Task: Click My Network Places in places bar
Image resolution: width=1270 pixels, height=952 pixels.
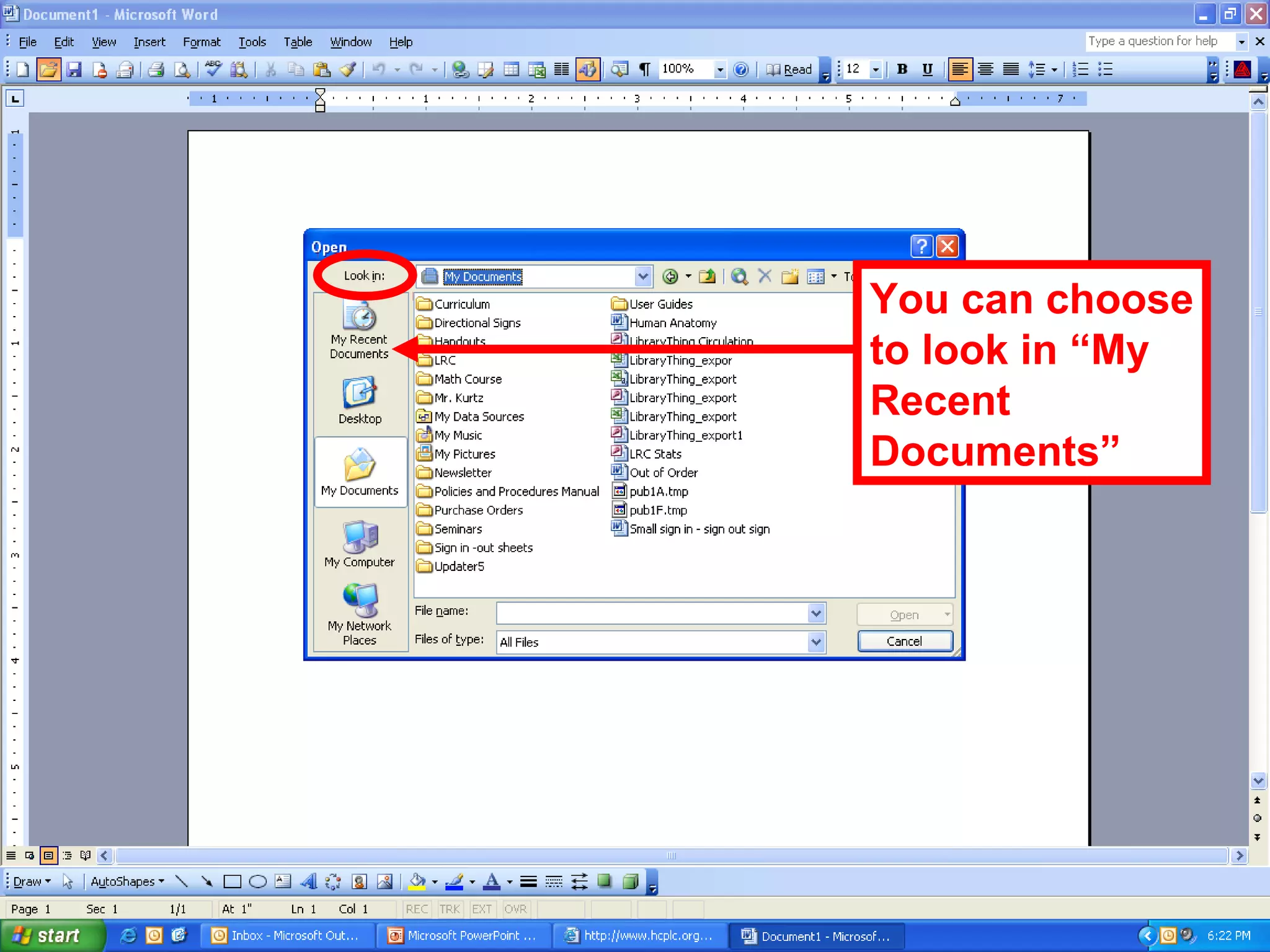Action: pos(360,615)
